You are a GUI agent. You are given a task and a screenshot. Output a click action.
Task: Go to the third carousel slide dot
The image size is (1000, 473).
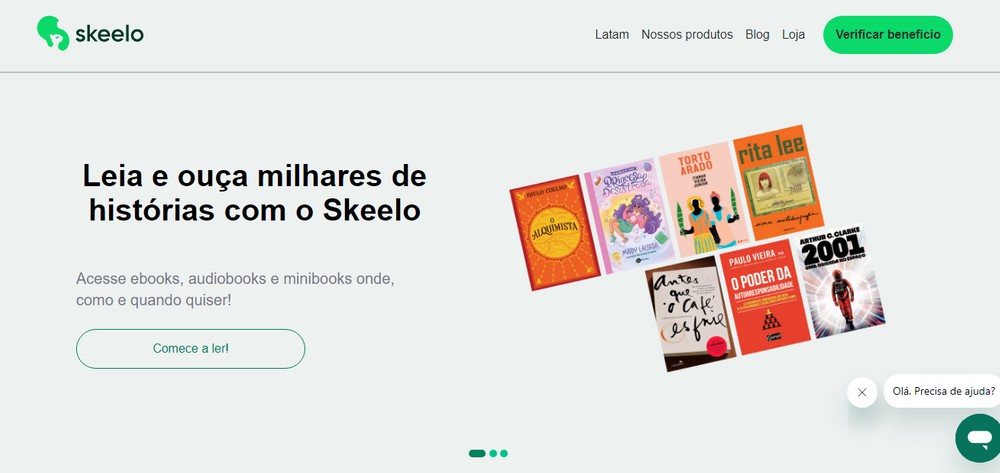tap(504, 453)
